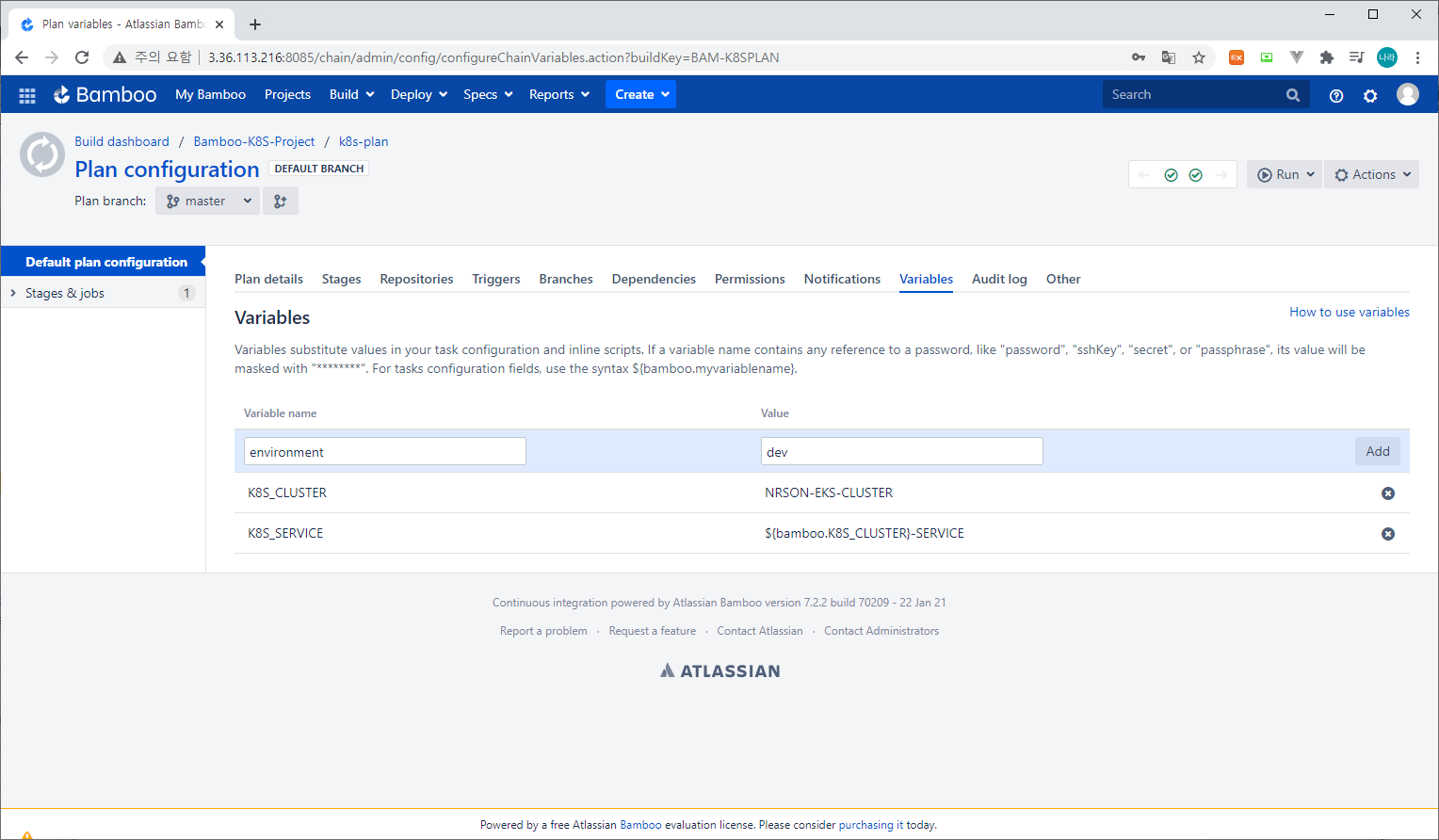
Task: Open the browser extensions puzzle icon
Action: [1326, 57]
